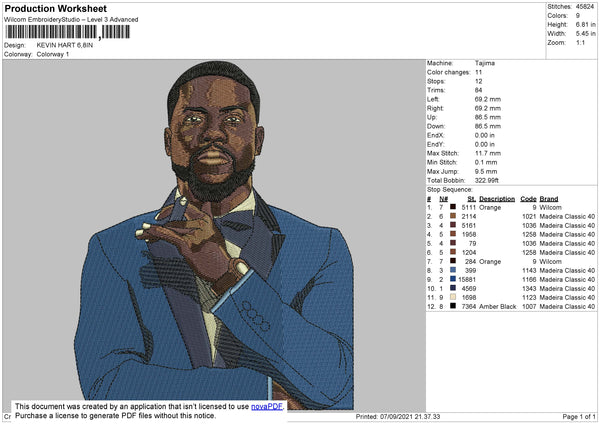Select the 'Amber Black' description

[x=497, y=307]
